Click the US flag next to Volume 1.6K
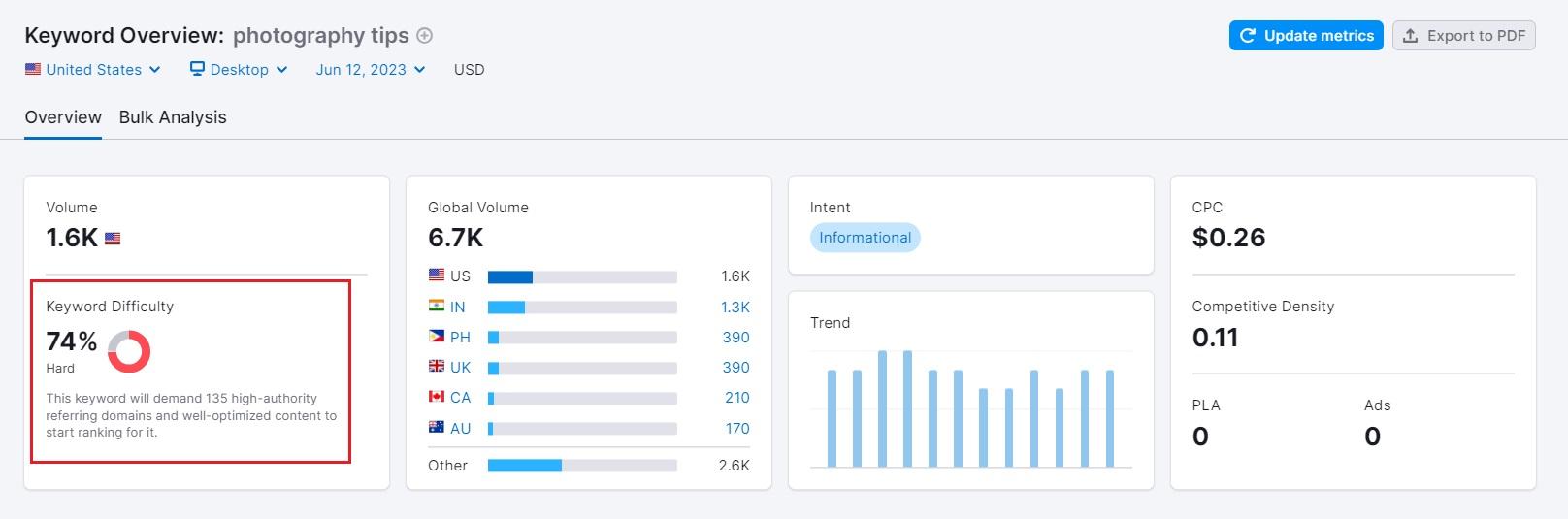The height and width of the screenshot is (519, 1568). point(113,239)
